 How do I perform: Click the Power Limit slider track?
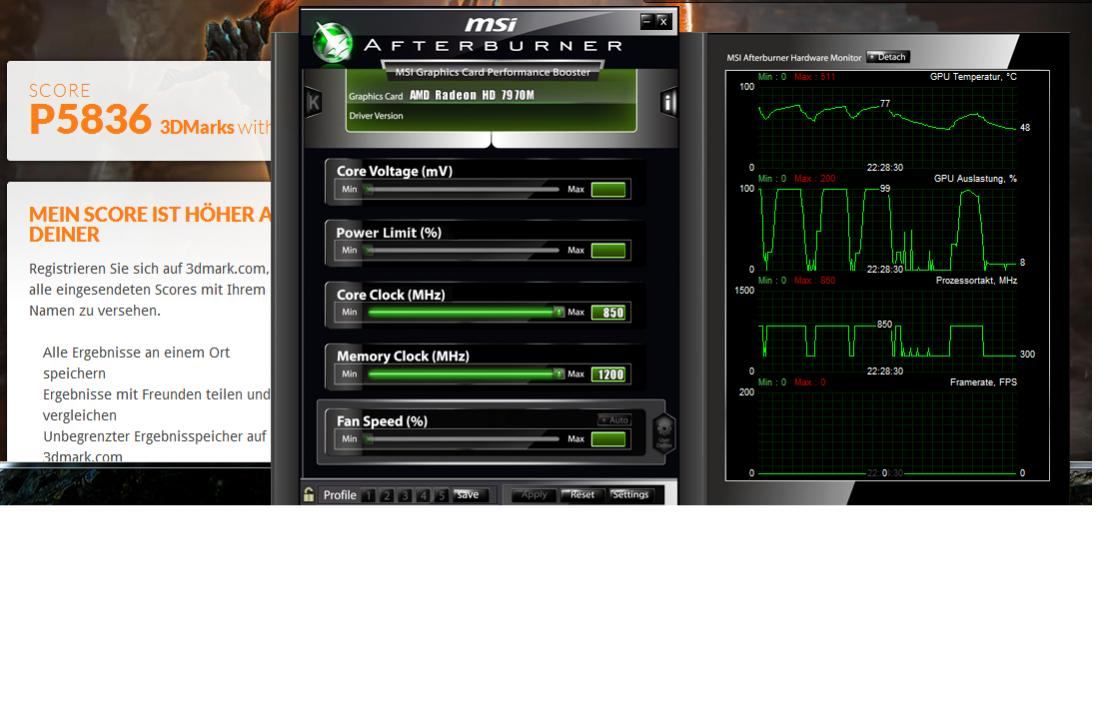pos(463,250)
